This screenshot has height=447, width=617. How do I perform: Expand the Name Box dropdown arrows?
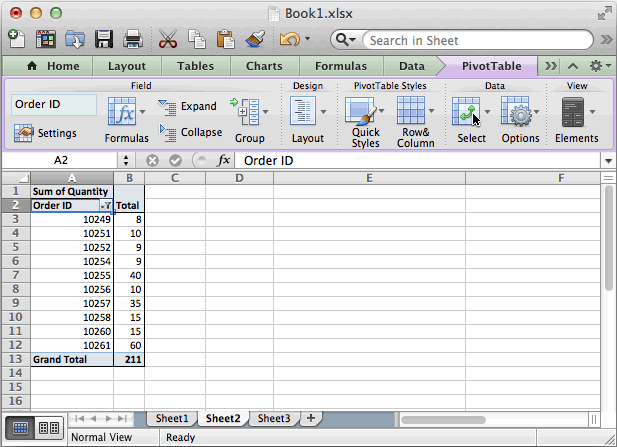click(x=126, y=160)
